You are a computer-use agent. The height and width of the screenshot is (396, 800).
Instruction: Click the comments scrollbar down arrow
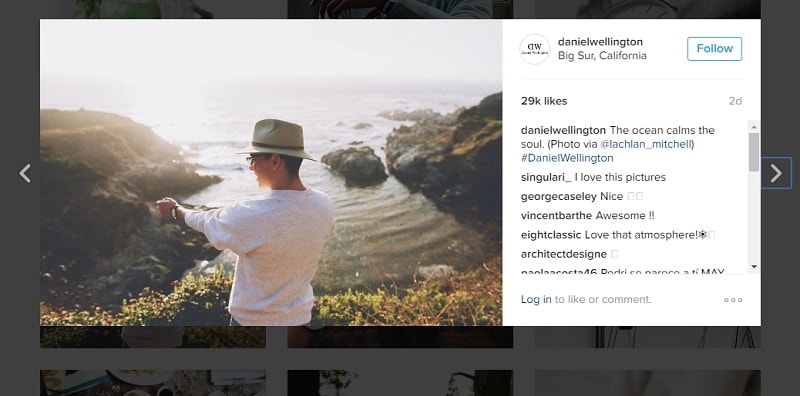754,267
